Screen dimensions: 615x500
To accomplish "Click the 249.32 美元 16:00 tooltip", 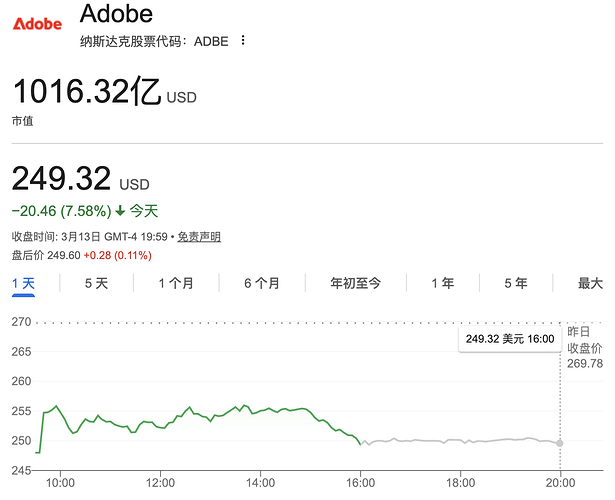I will pyautogui.click(x=510, y=340).
